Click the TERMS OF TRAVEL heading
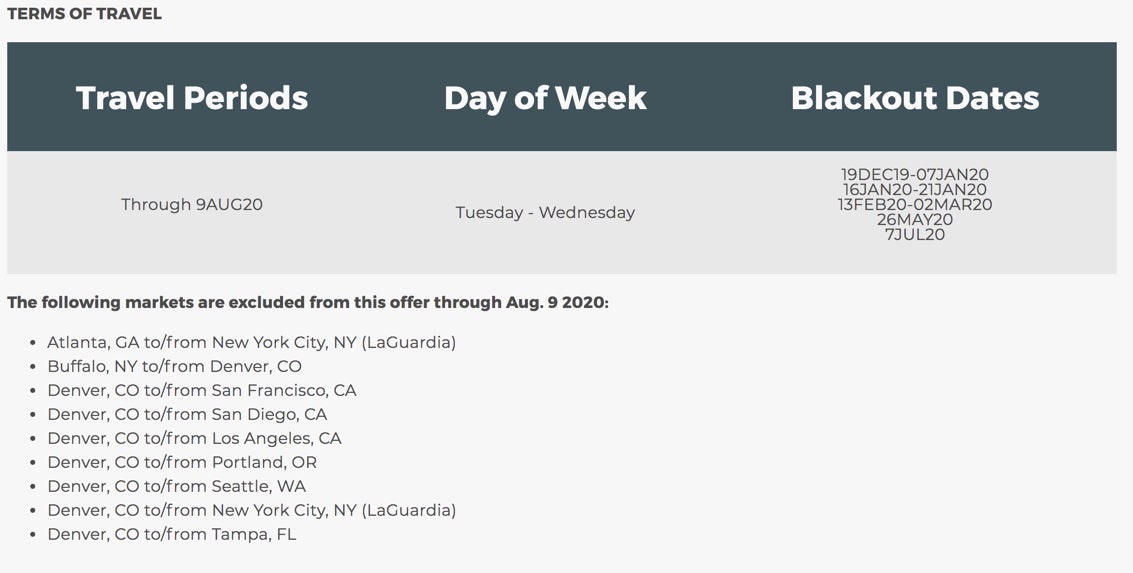The width and height of the screenshot is (1133, 573). click(84, 14)
